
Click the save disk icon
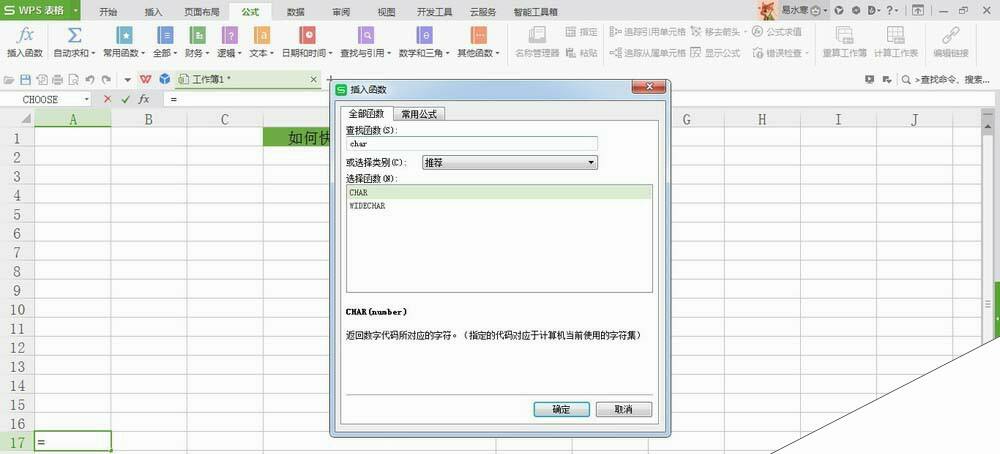[x=26, y=80]
